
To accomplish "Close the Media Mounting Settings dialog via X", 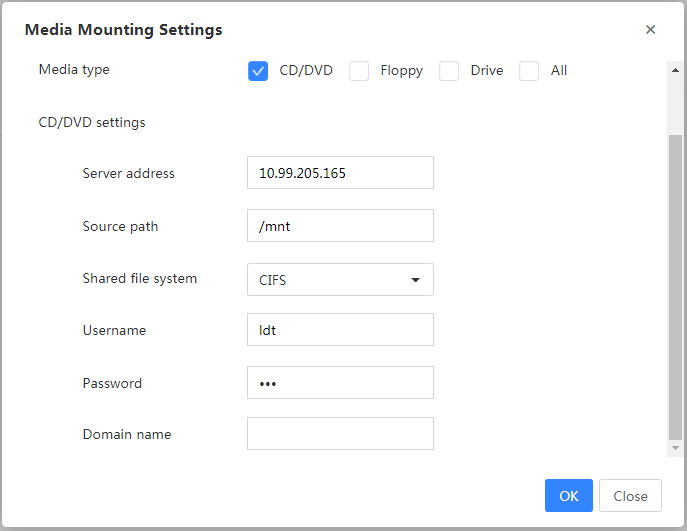I will click(x=650, y=29).
